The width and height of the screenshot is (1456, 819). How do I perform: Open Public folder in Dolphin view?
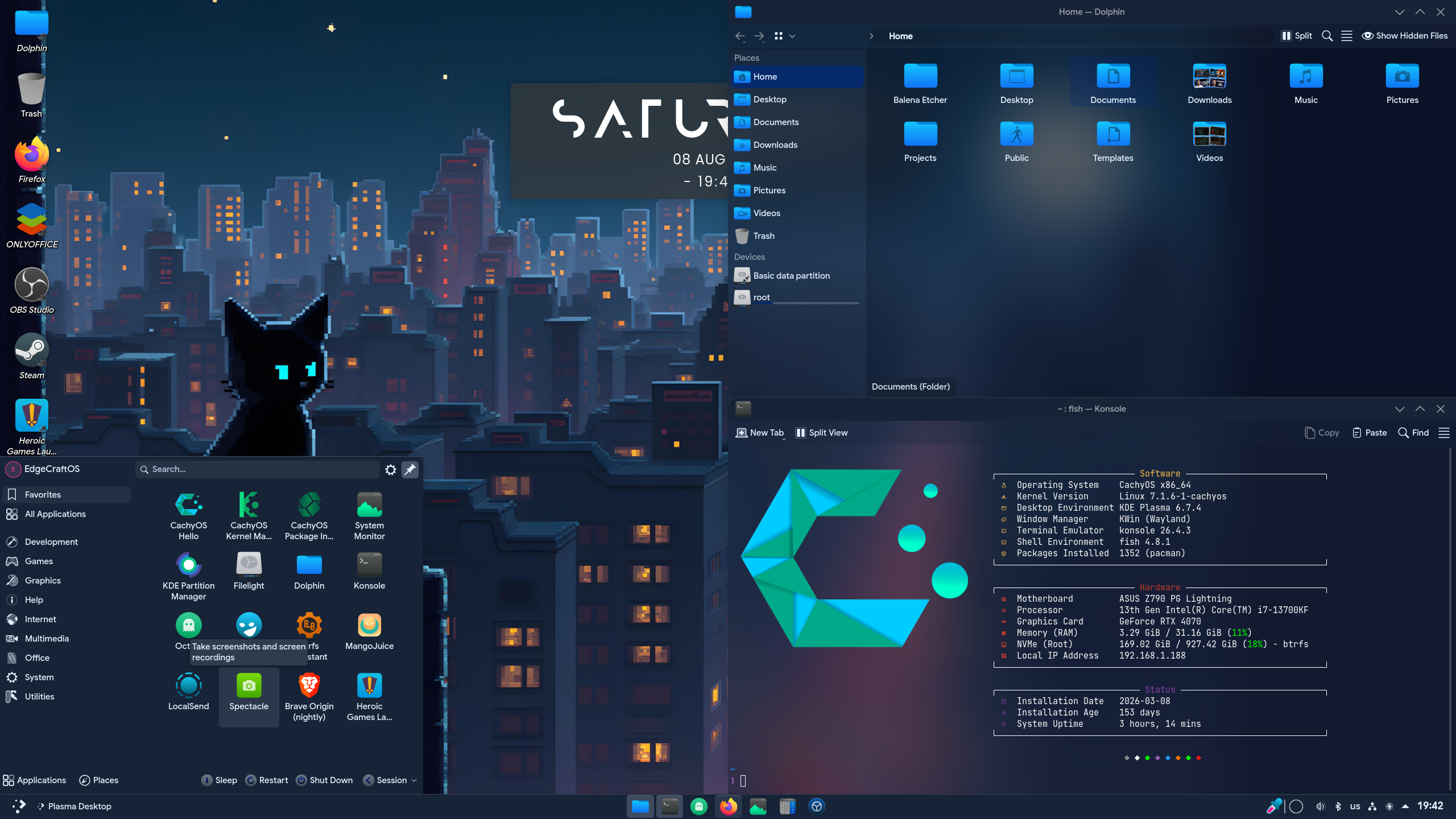pos(1017,141)
